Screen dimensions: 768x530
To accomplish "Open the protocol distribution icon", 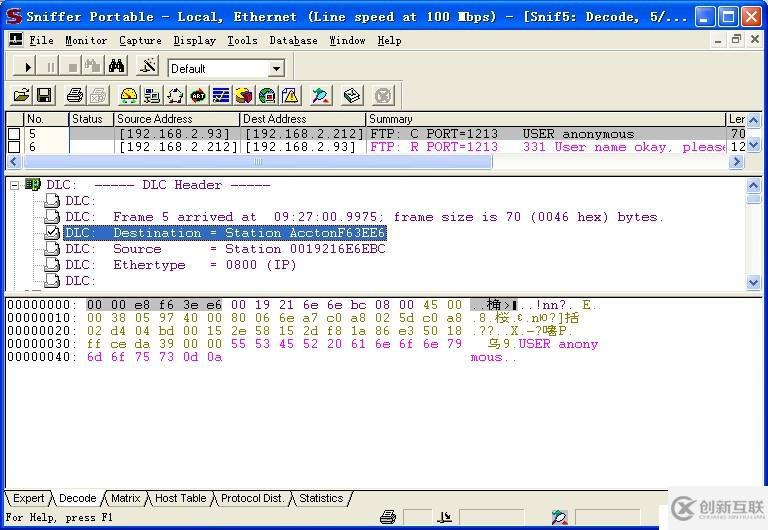I will click(244, 95).
